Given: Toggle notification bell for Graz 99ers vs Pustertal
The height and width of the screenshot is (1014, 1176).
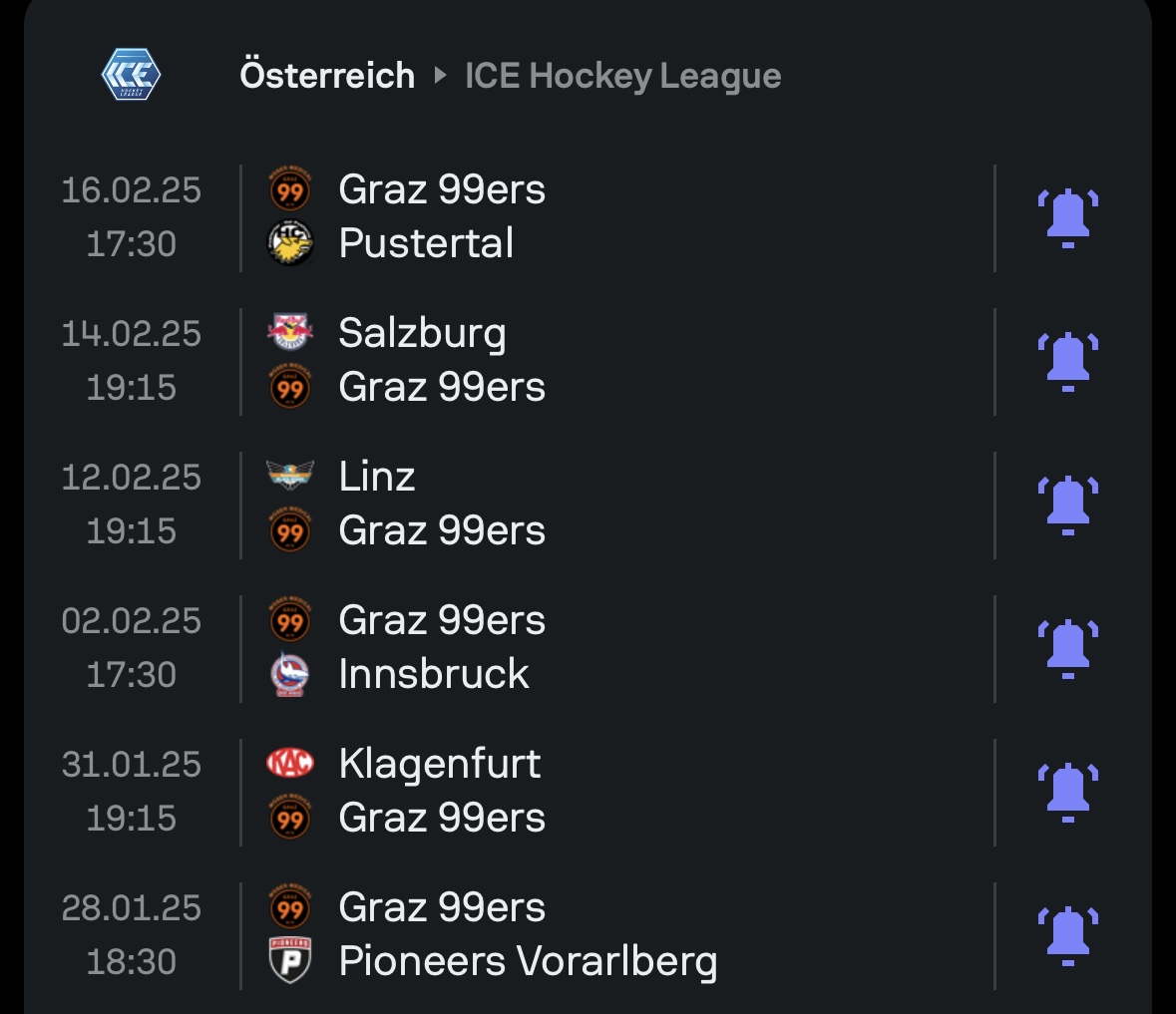Looking at the screenshot, I should coord(1067,217).
